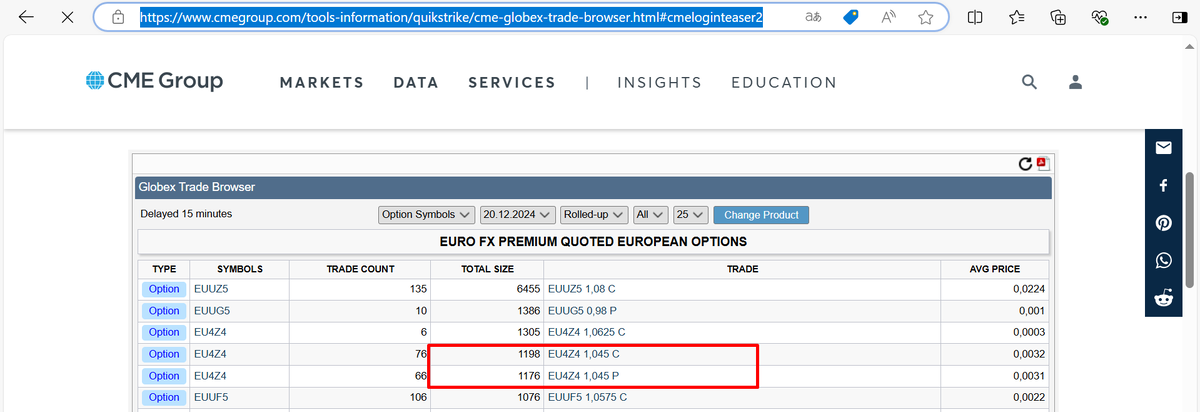Image resolution: width=1200 pixels, height=412 pixels.
Task: Click the Change Product button
Action: tap(761, 215)
